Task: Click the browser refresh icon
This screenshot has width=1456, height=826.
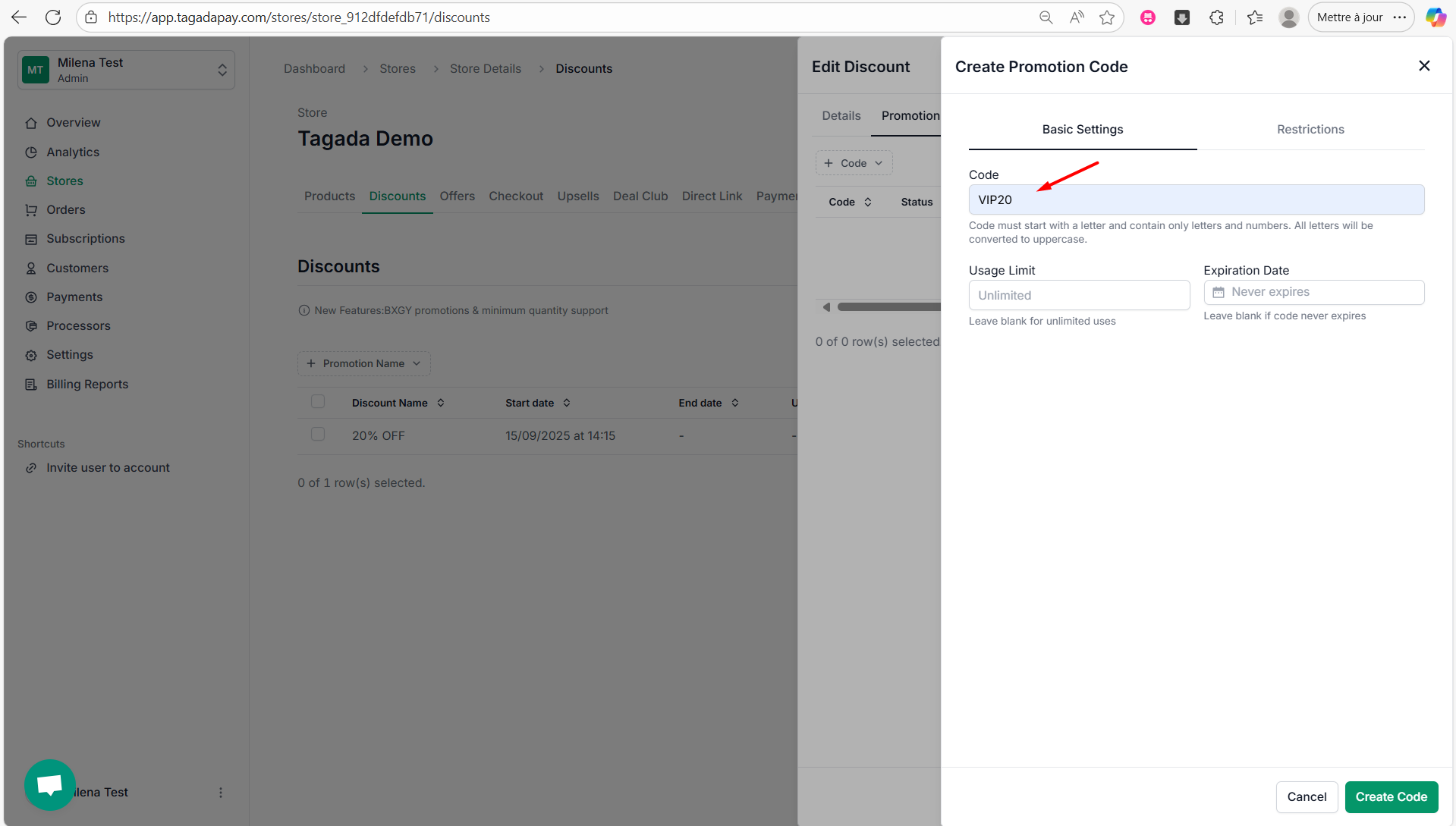Action: pos(53,17)
